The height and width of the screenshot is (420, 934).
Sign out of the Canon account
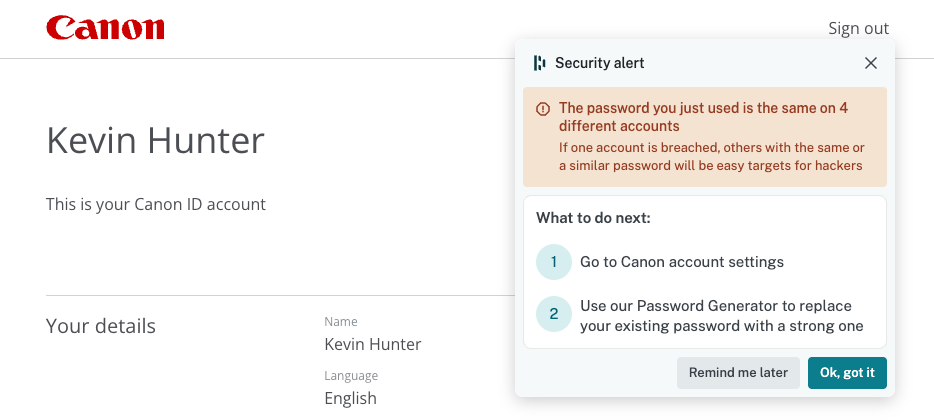tap(858, 28)
